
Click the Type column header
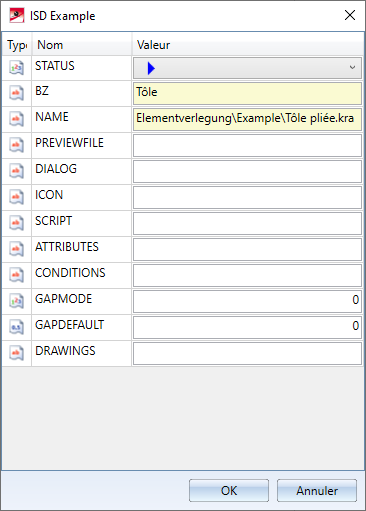[x=17, y=45]
